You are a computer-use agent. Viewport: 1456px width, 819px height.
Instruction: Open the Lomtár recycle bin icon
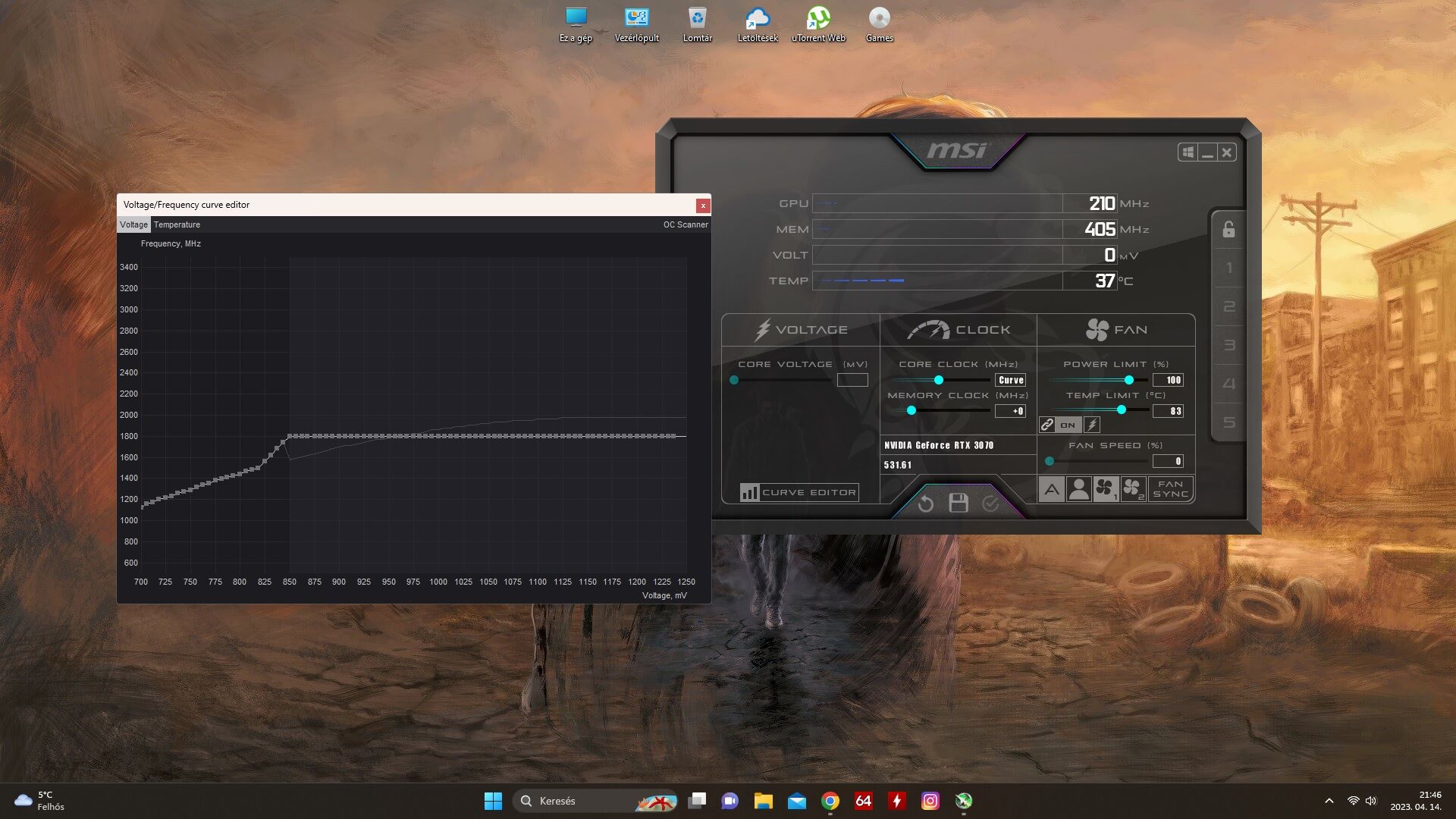(x=697, y=25)
